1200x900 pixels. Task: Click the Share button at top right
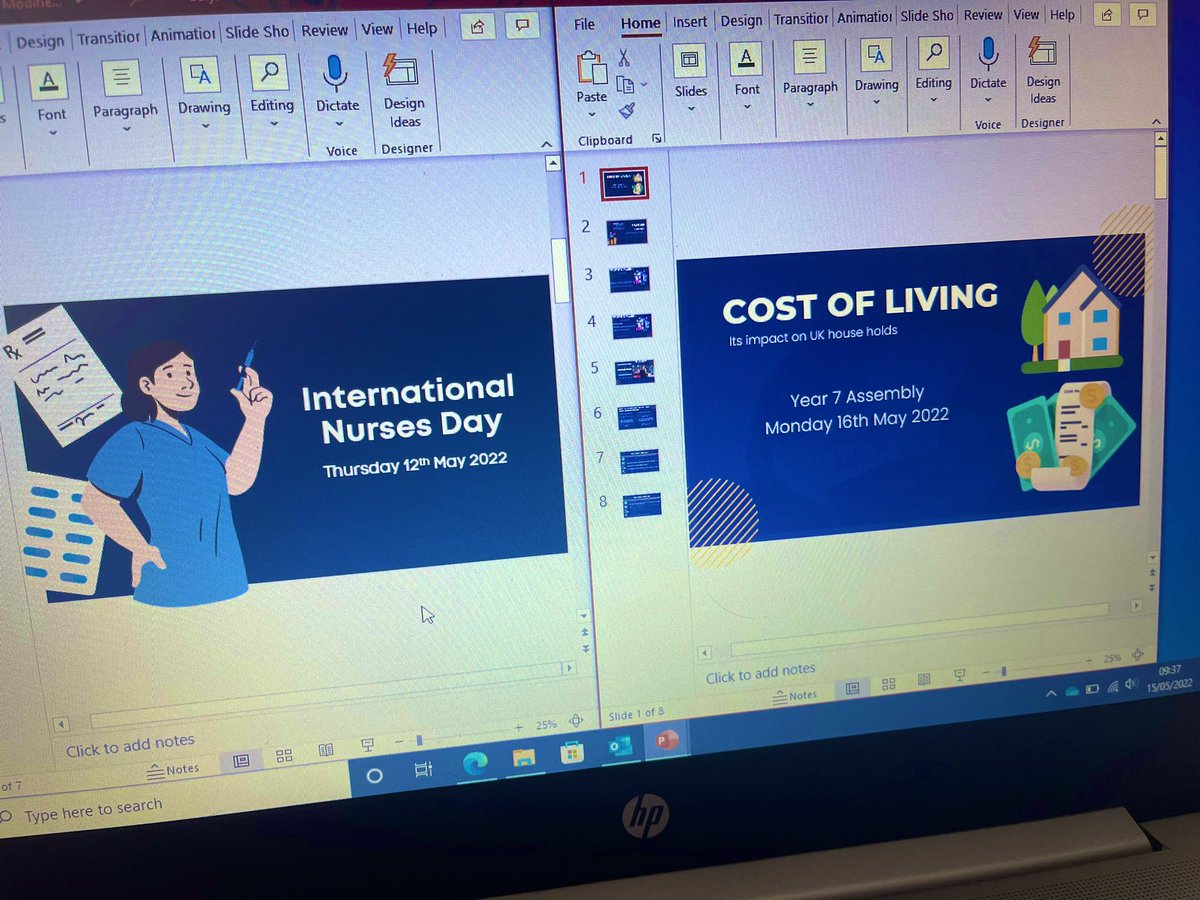point(1106,15)
